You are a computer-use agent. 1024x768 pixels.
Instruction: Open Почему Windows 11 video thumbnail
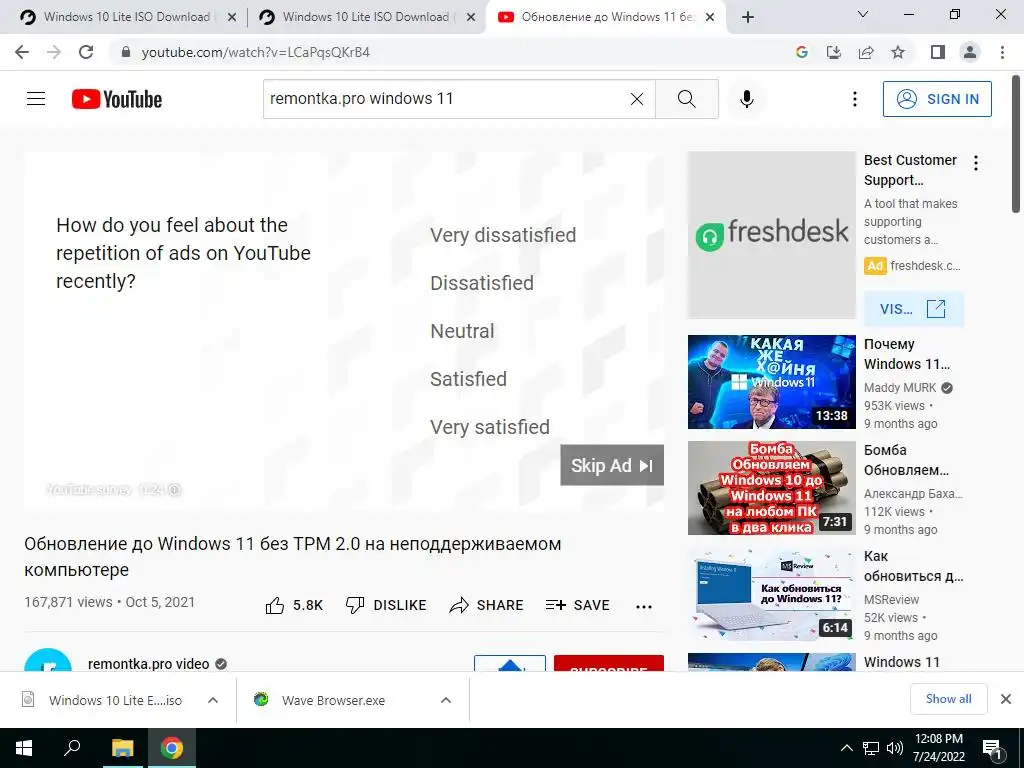click(x=771, y=382)
